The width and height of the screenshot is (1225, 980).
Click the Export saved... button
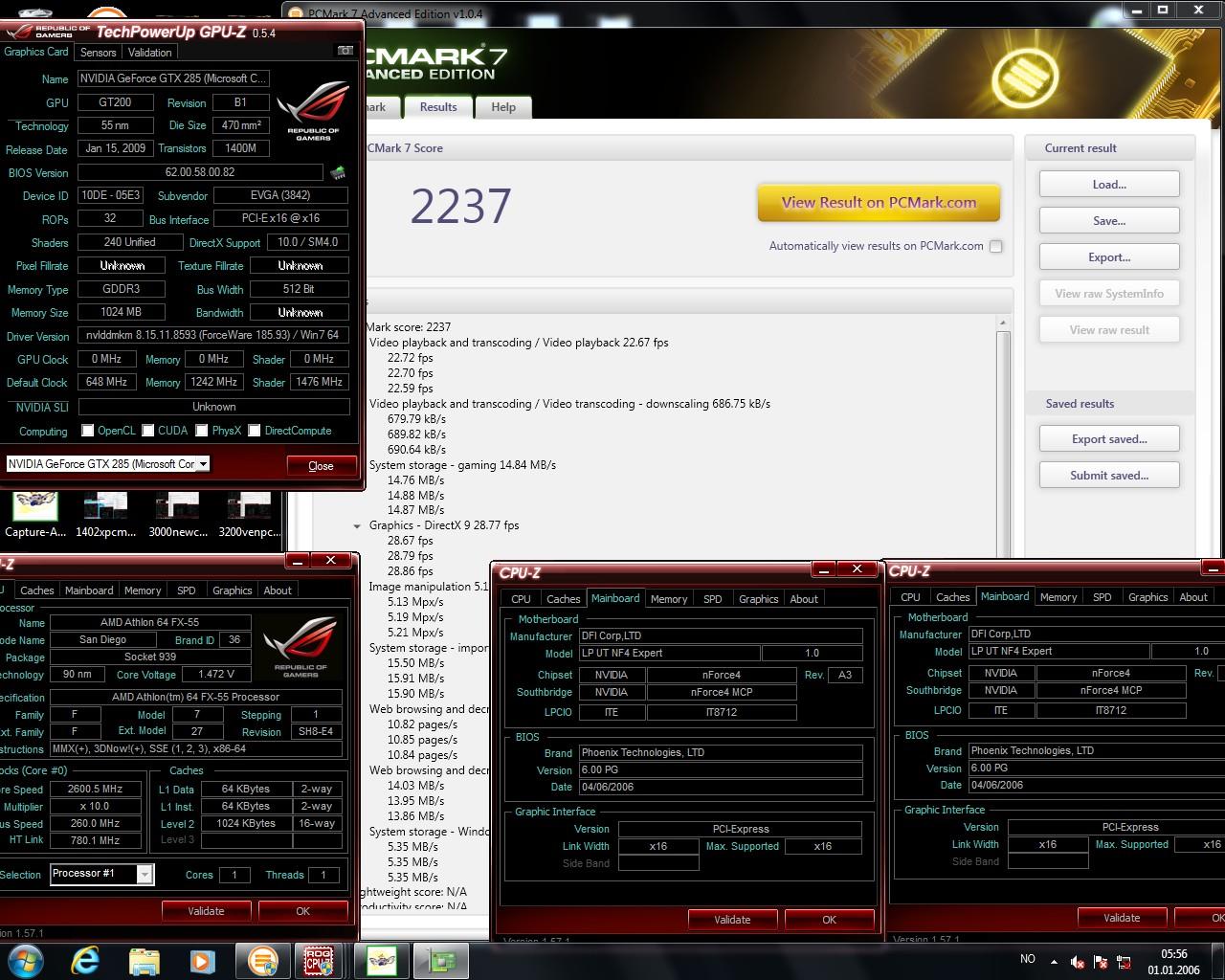(1109, 439)
